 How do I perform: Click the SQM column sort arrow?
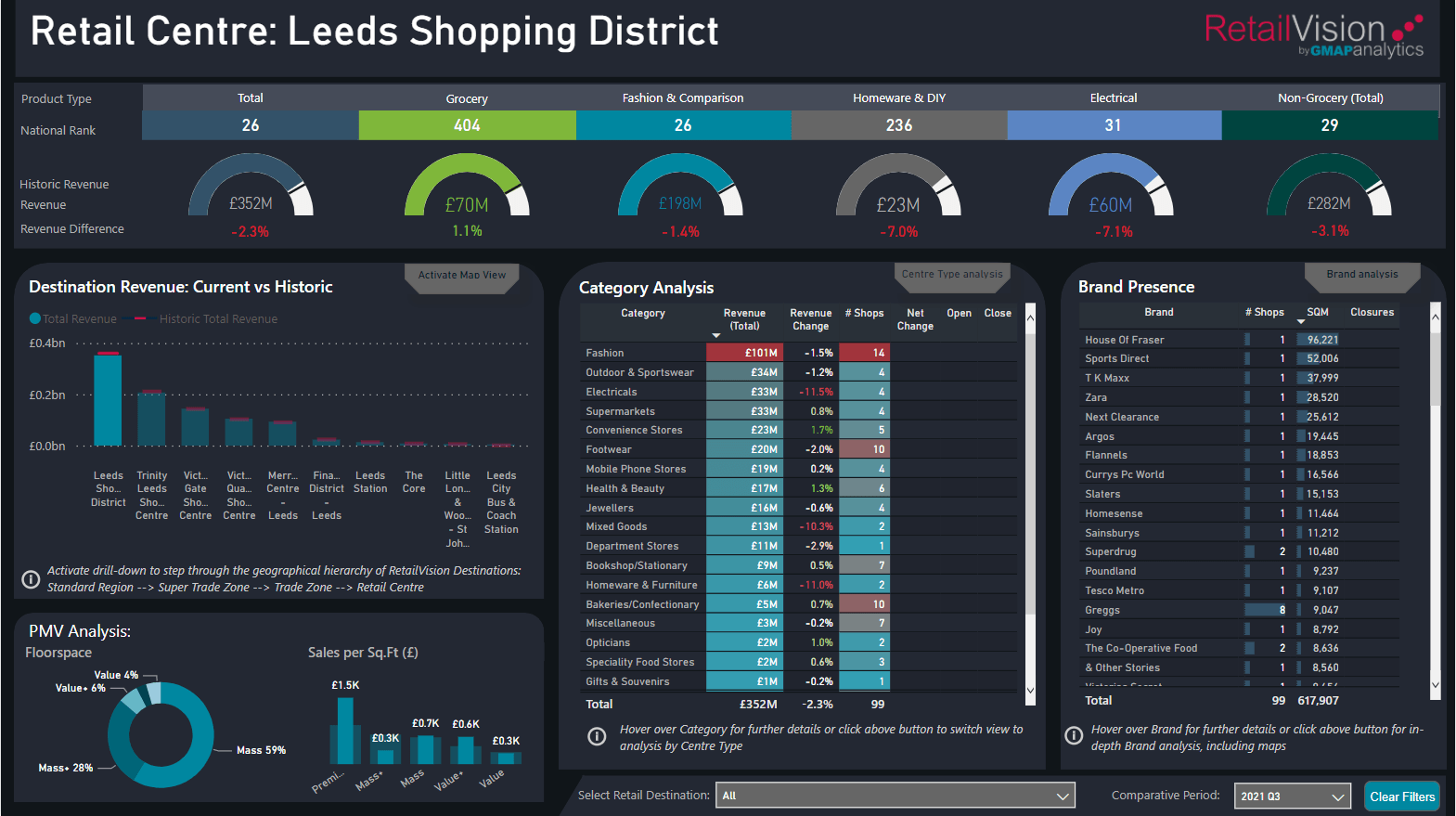point(1300,322)
